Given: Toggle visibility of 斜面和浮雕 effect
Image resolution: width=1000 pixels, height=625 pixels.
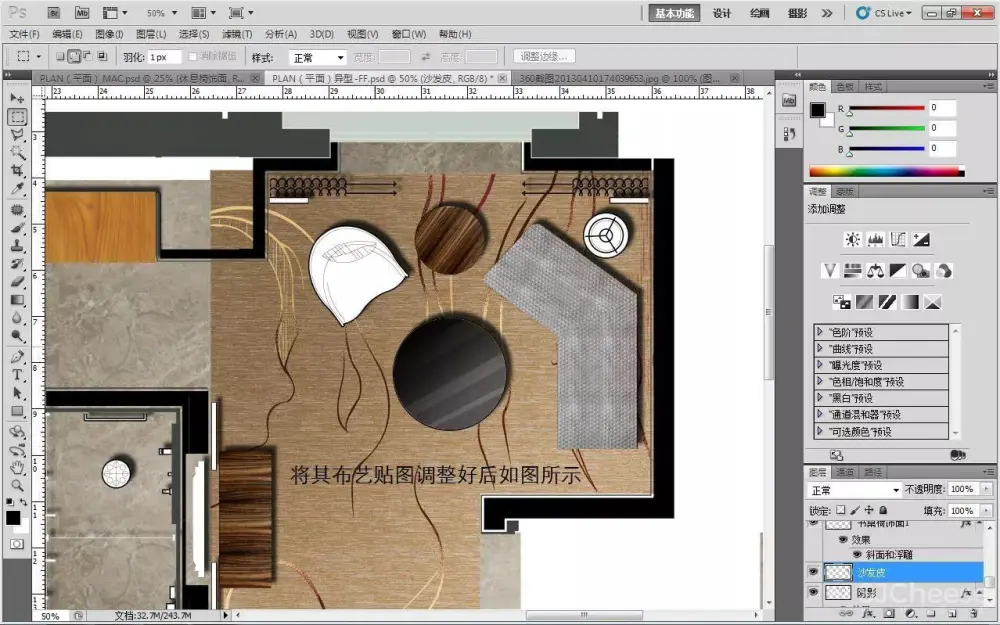Looking at the screenshot, I should point(856,554).
